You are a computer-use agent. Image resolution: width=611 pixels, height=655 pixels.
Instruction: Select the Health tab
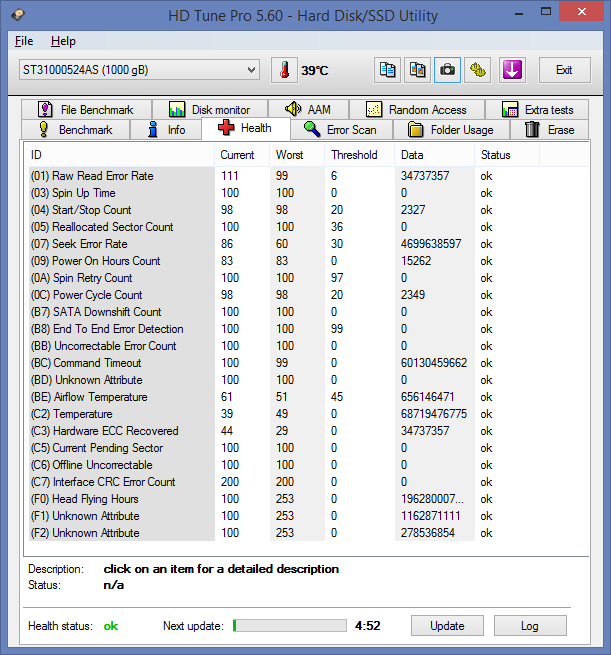coord(246,128)
